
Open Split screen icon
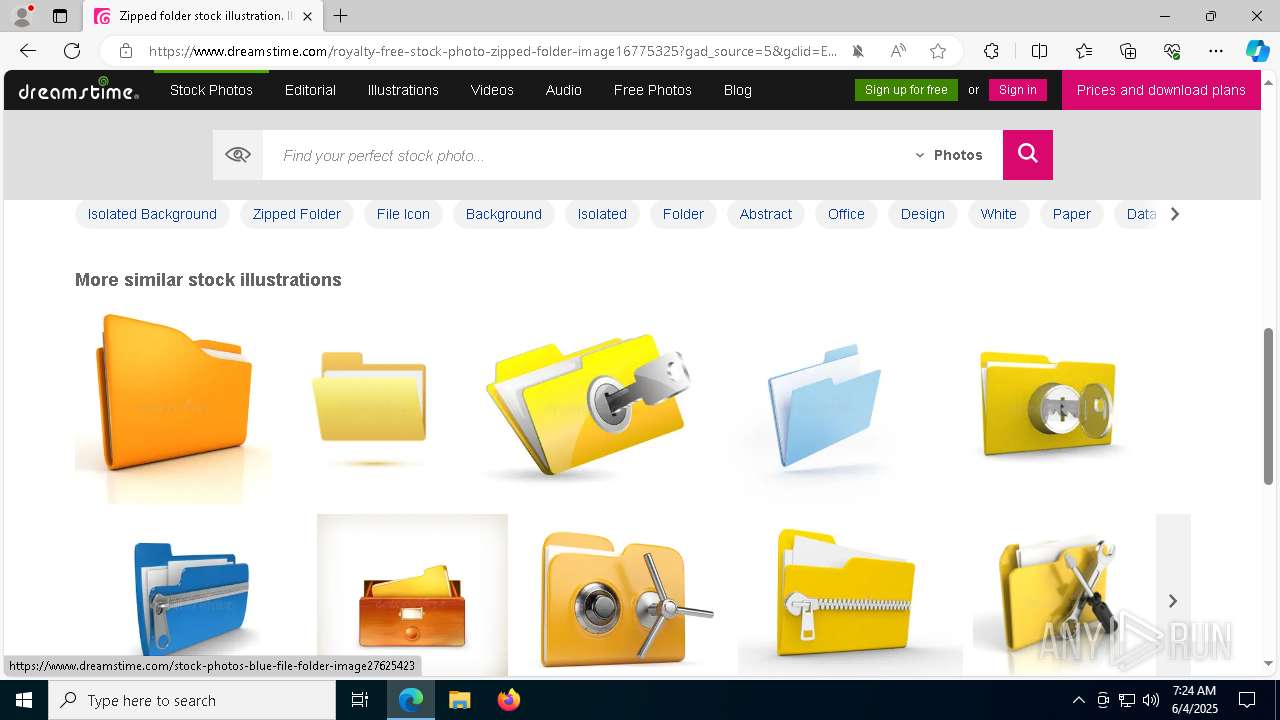(x=1039, y=51)
